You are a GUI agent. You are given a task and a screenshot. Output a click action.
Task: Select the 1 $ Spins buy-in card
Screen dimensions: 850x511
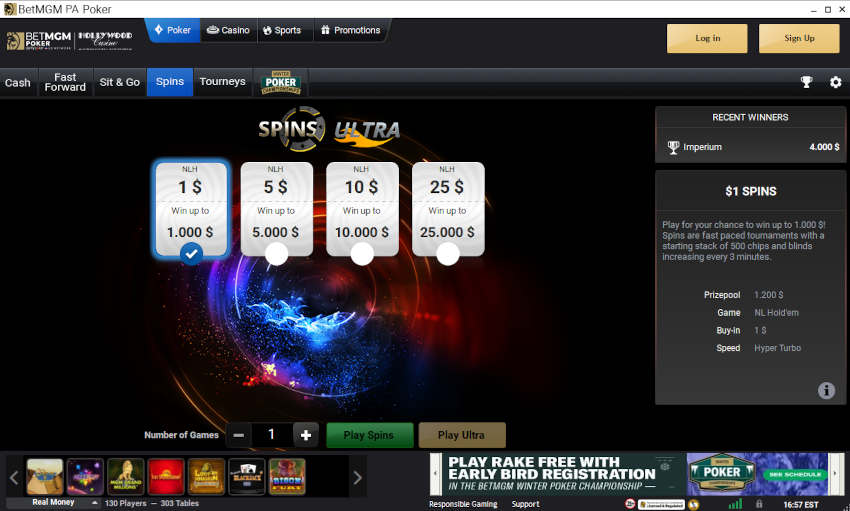(190, 209)
